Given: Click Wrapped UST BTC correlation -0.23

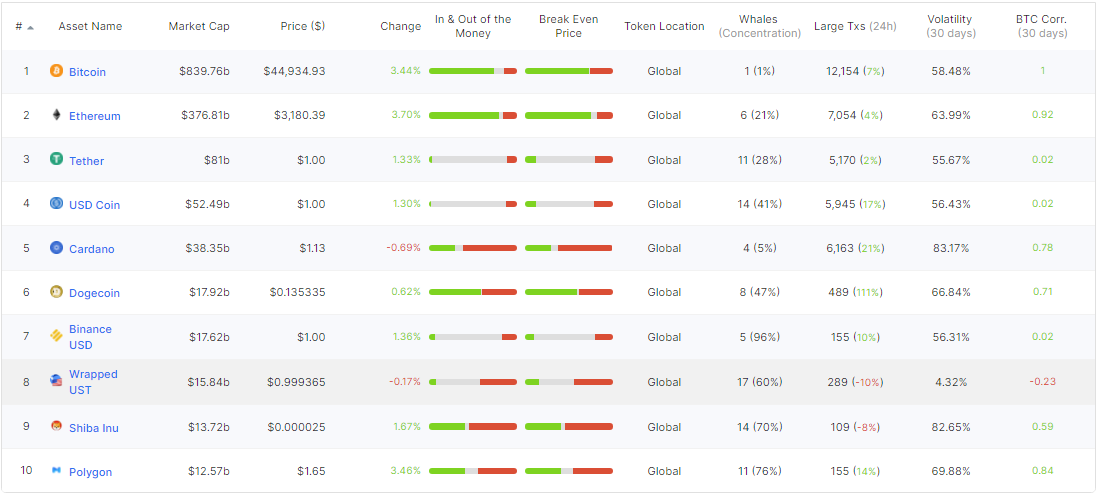Looking at the screenshot, I should point(1042,382).
